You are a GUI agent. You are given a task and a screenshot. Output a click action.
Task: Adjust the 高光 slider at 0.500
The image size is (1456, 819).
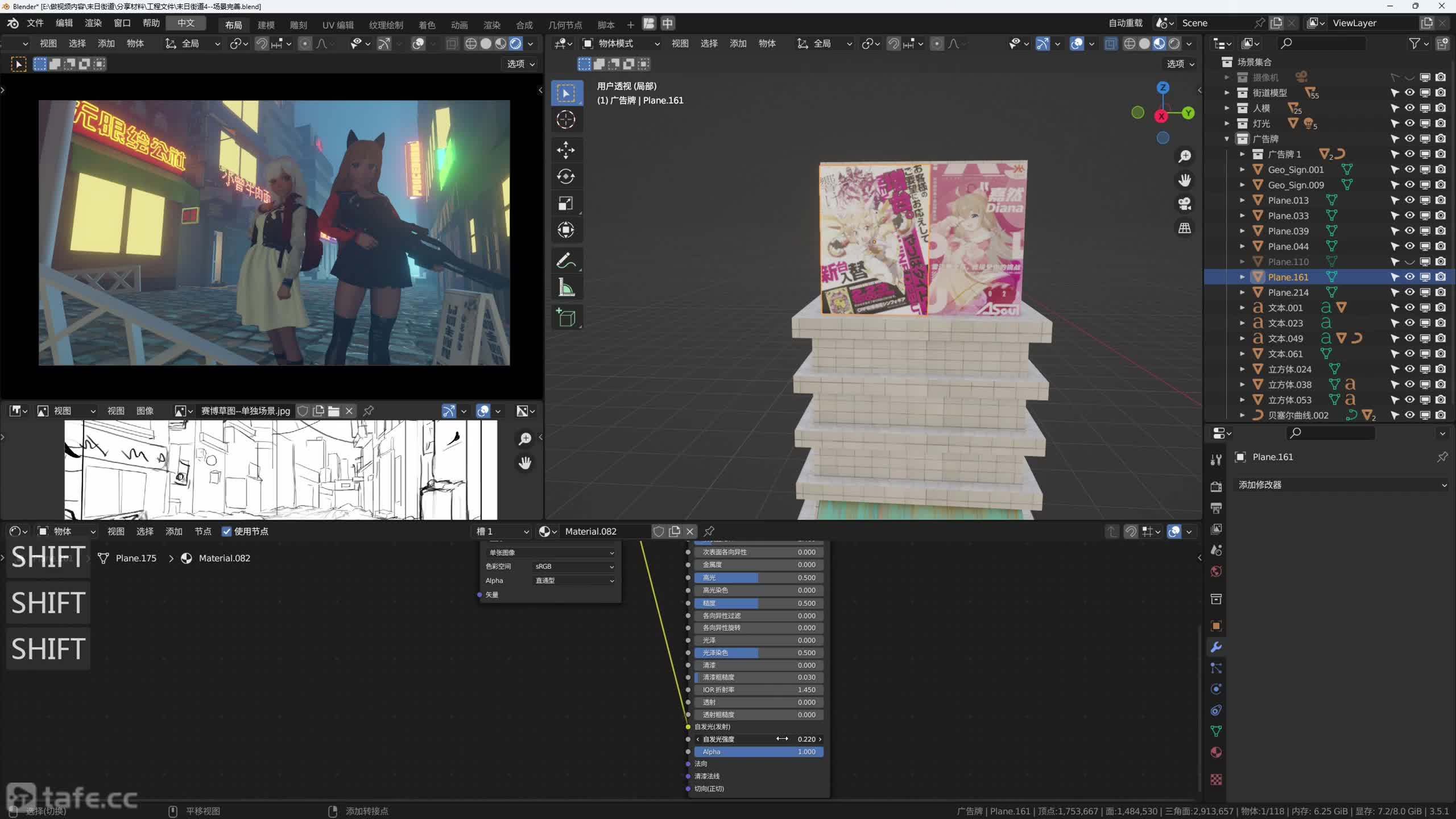tap(759, 578)
